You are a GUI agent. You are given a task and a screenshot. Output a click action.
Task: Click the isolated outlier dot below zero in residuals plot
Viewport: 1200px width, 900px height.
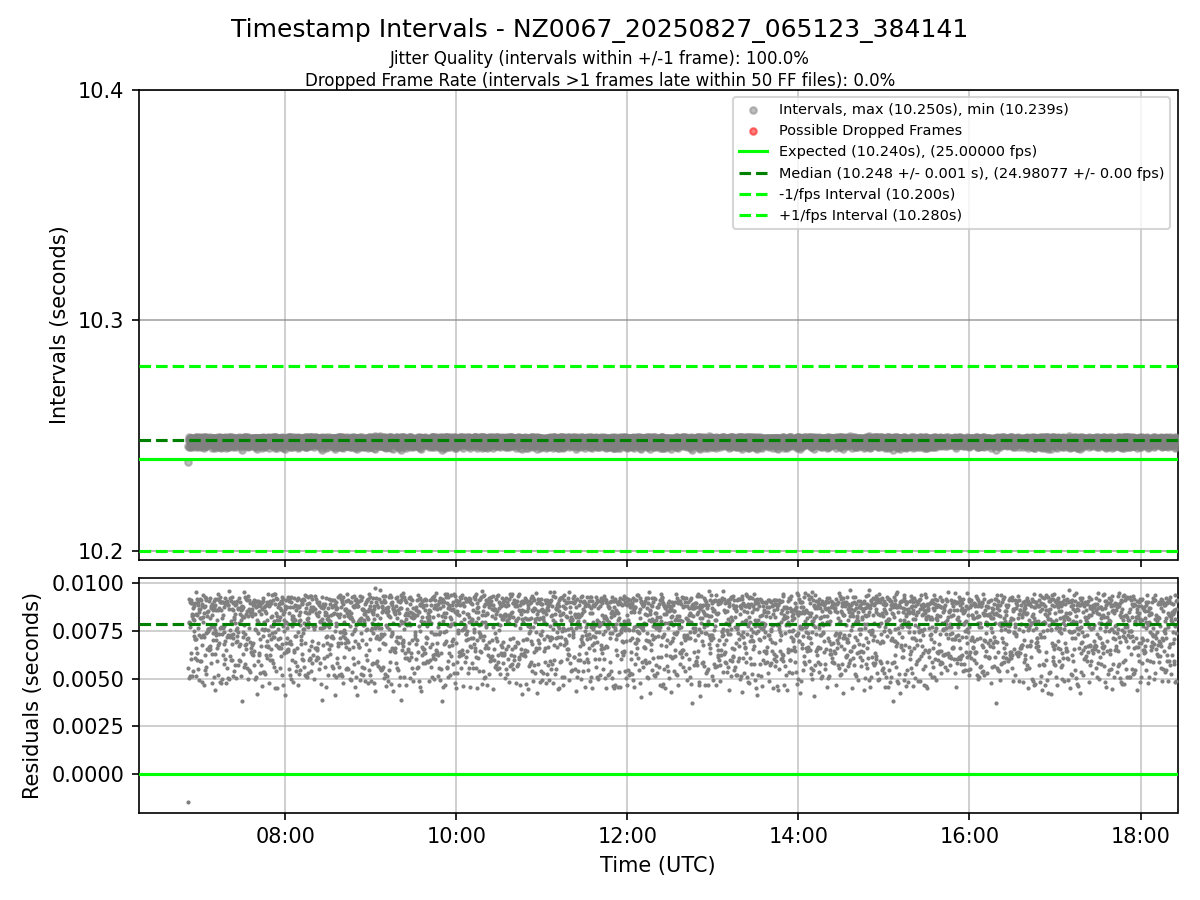[188, 802]
